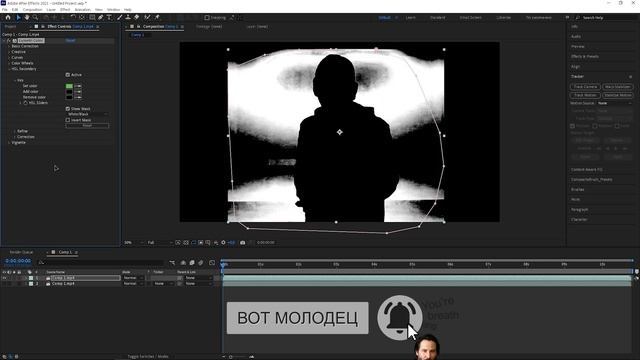
Task: Select the Selection arrow tool
Action: [18, 18]
